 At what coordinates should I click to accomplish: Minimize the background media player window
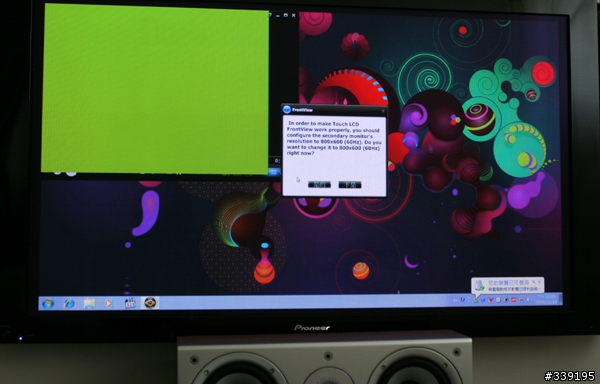coord(278,15)
